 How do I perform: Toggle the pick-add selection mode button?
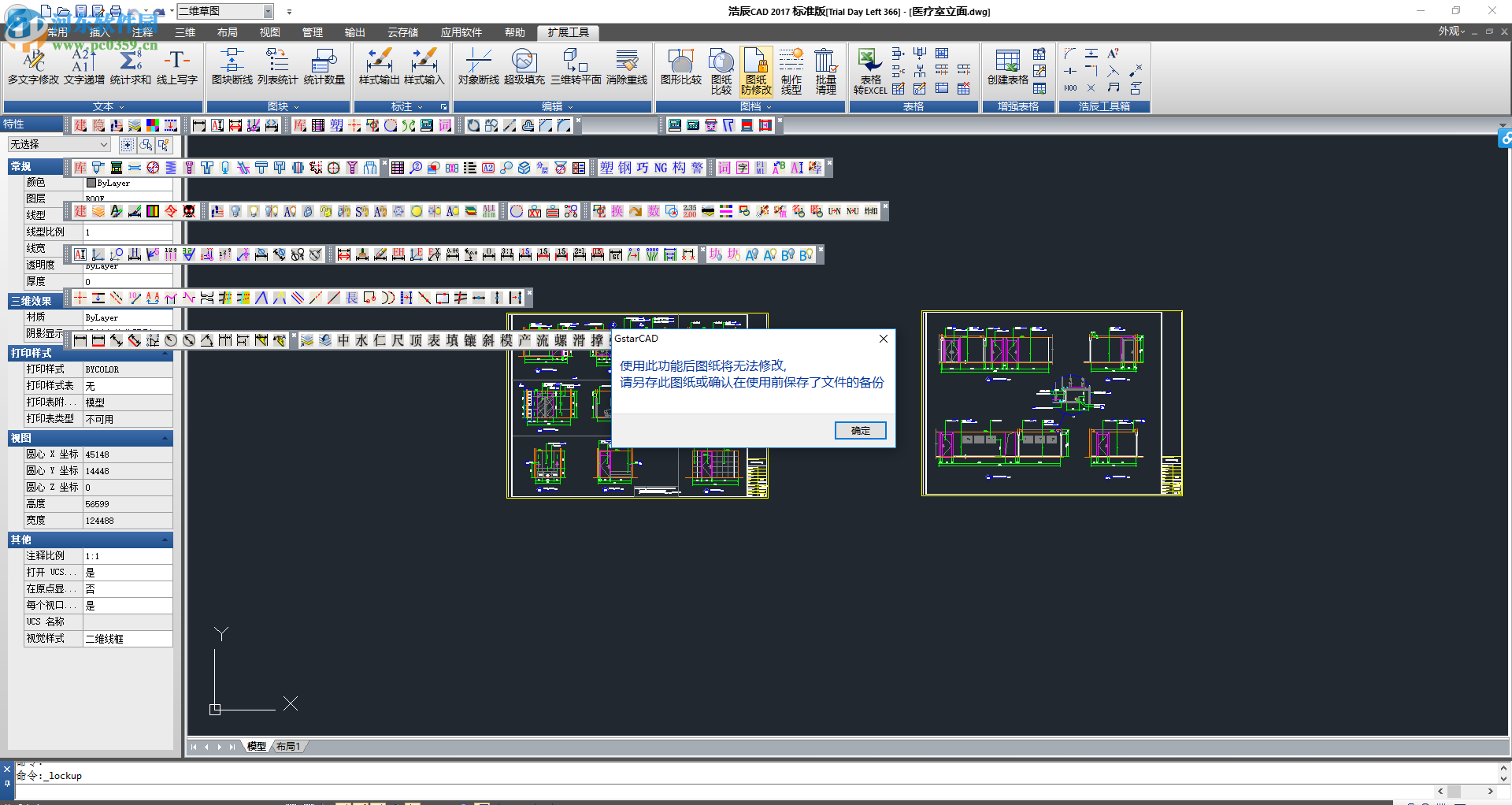128,145
